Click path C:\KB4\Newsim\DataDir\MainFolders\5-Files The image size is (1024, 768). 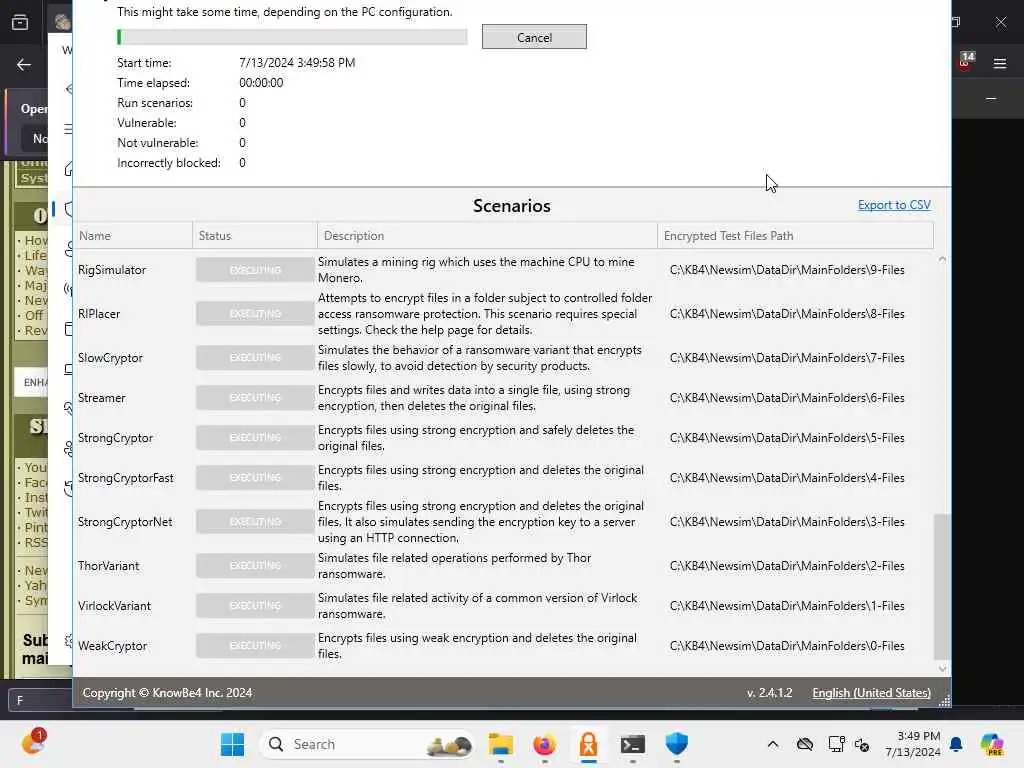tap(787, 438)
